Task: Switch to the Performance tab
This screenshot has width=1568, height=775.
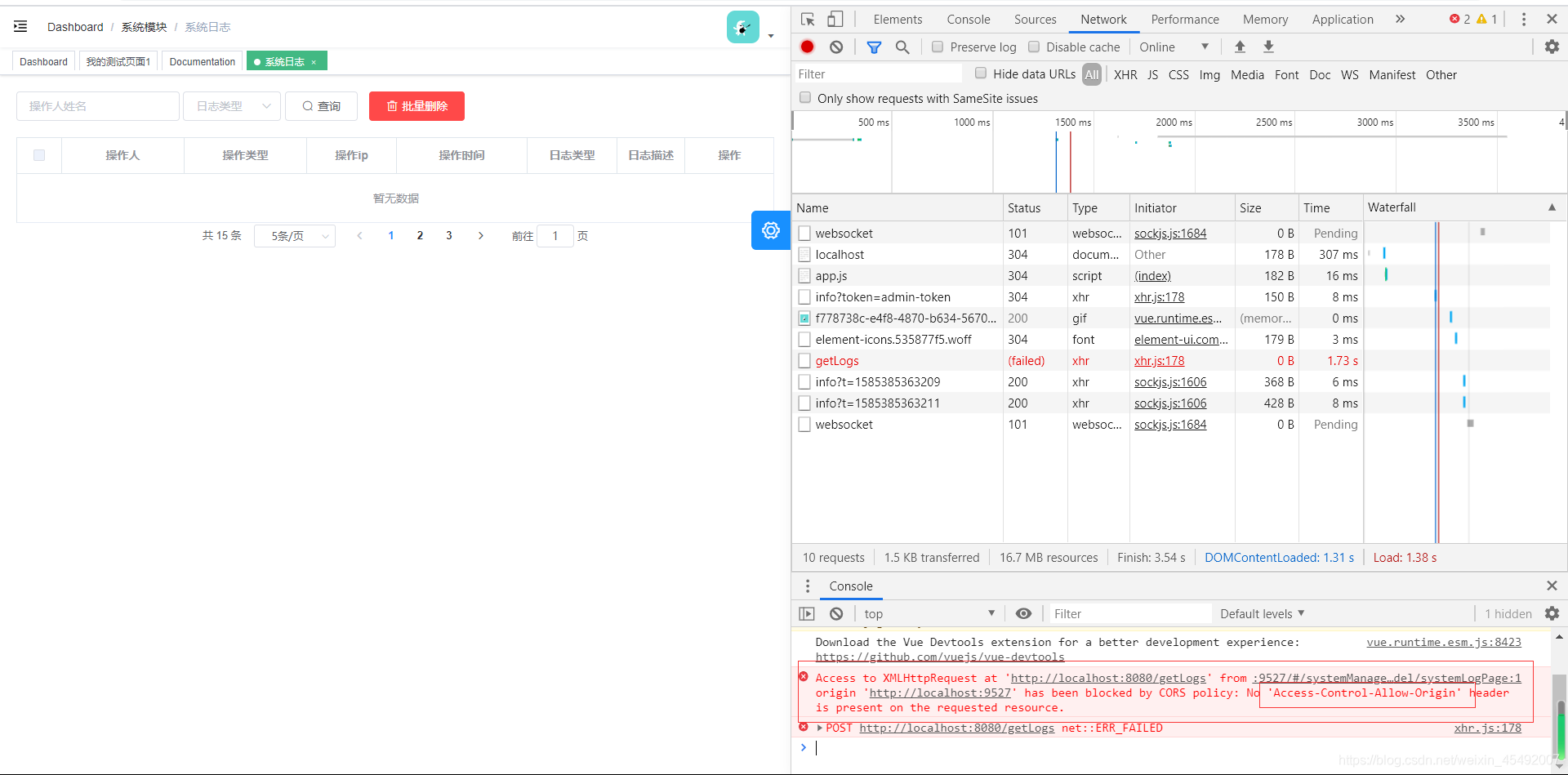Action: [1185, 19]
